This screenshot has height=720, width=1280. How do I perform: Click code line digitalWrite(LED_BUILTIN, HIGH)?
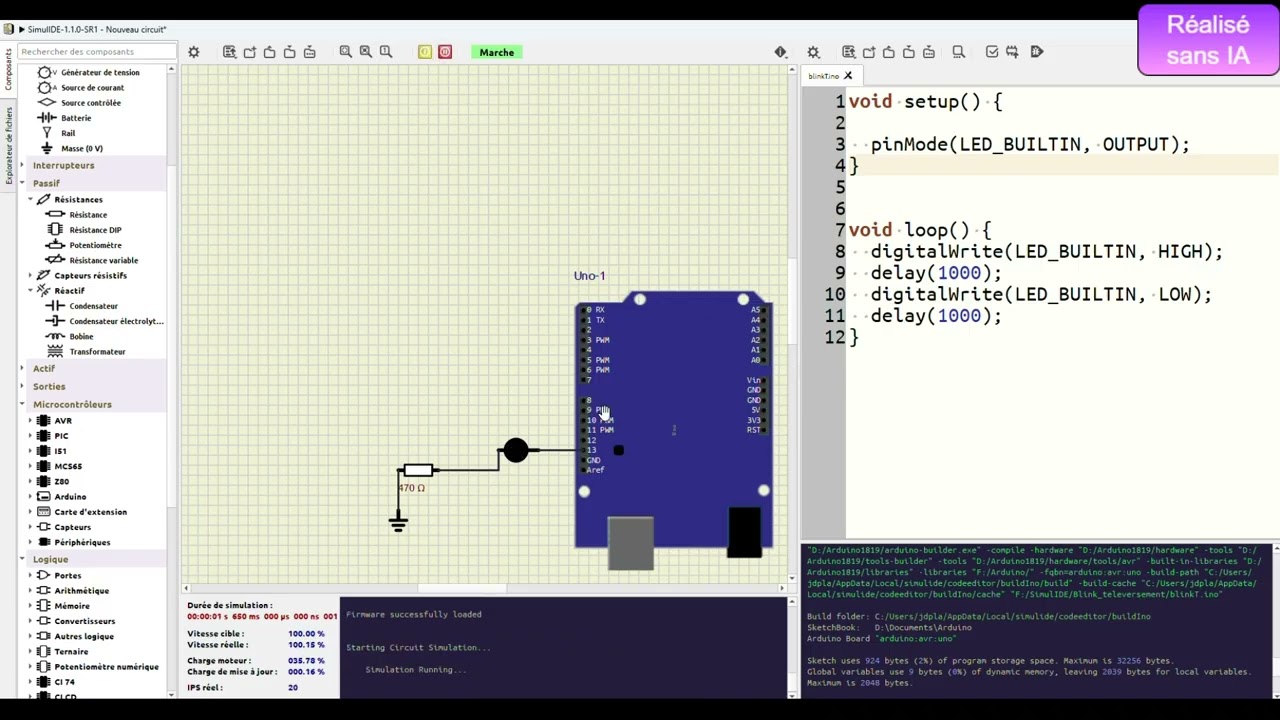tap(1046, 252)
